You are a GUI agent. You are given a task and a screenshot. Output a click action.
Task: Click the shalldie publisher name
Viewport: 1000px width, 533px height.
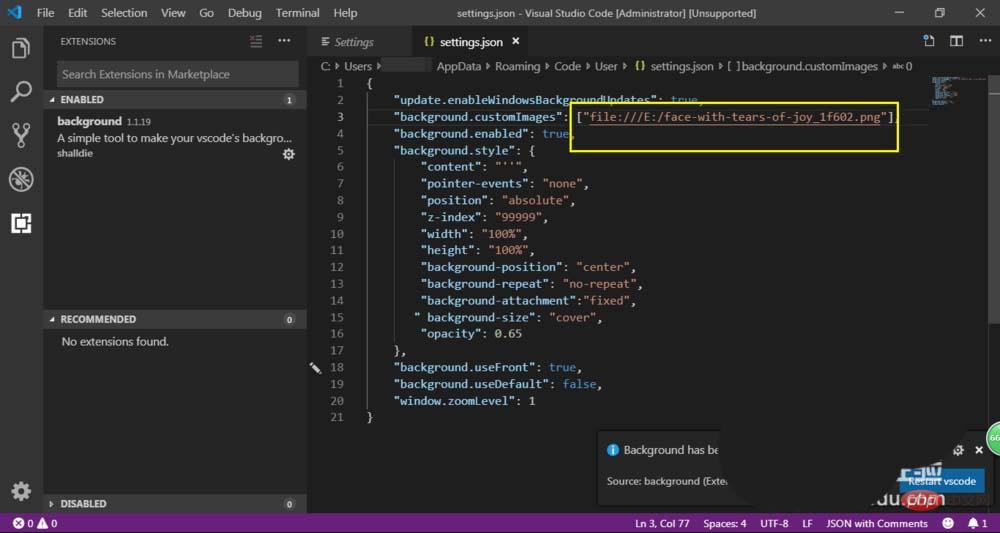tap(75, 154)
